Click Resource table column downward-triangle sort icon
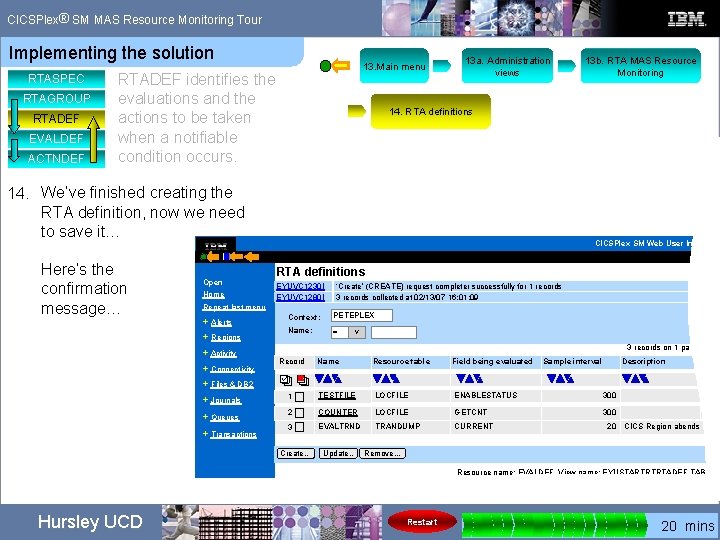The image size is (720, 540). [377, 379]
